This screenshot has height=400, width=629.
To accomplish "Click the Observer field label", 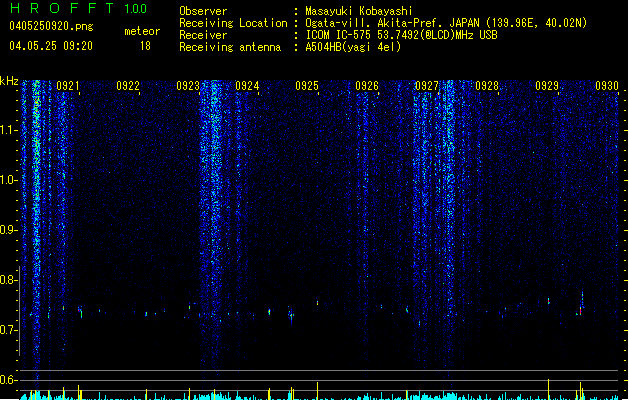I will click(203, 11).
